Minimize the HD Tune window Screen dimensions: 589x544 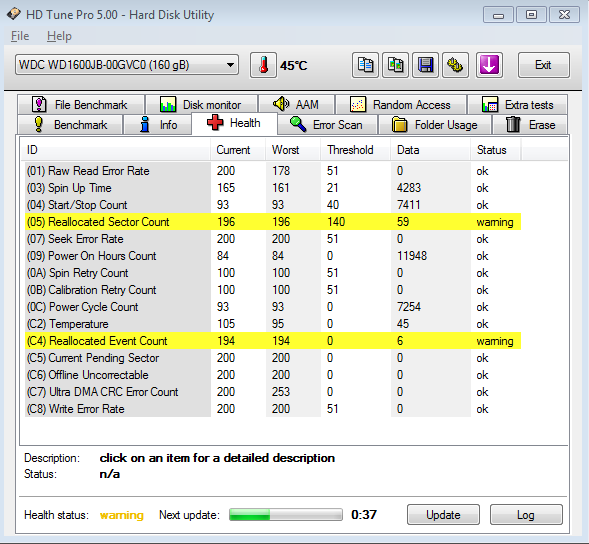(498, 15)
